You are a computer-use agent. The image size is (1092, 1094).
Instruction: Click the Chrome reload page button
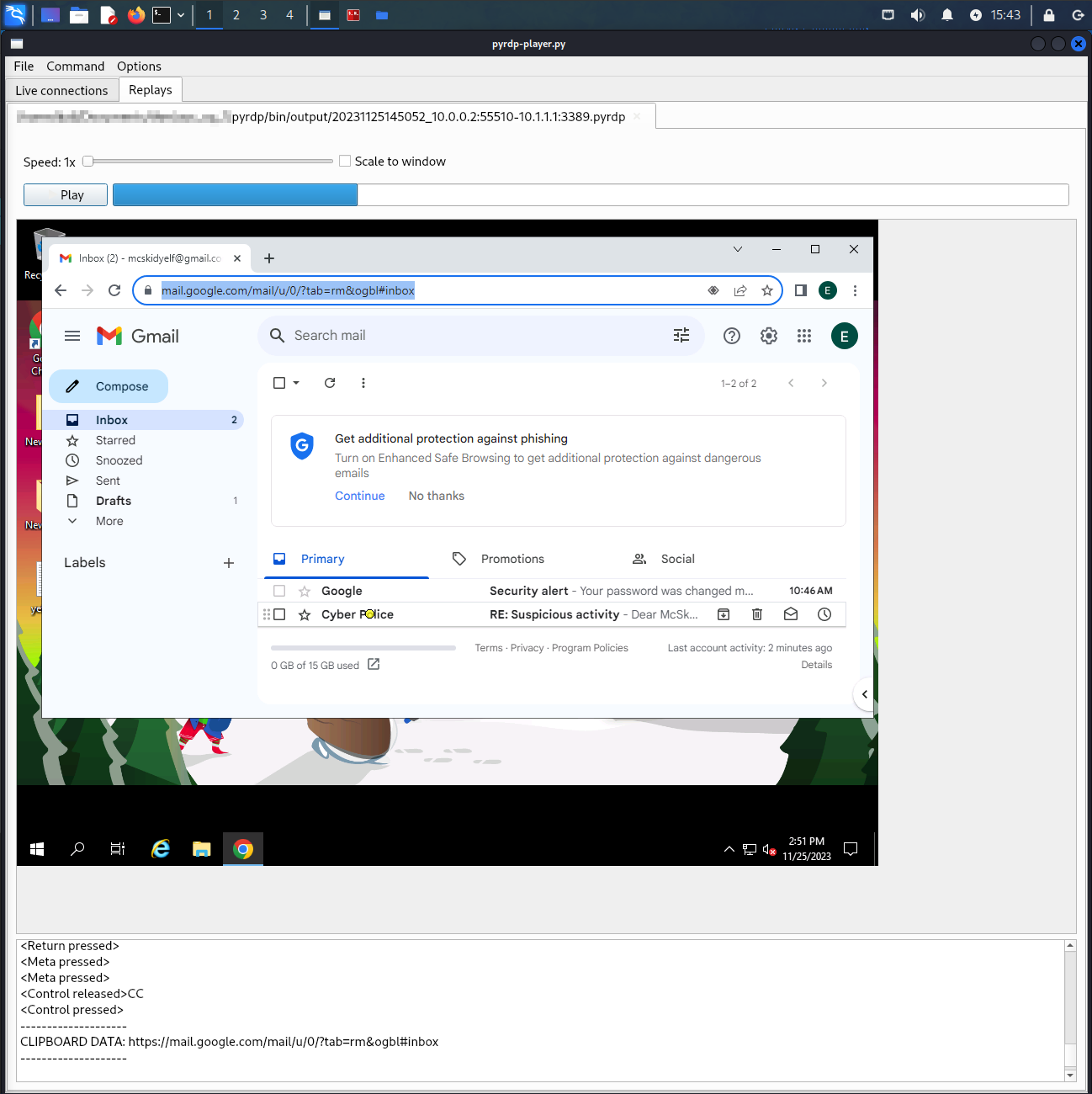click(x=114, y=290)
